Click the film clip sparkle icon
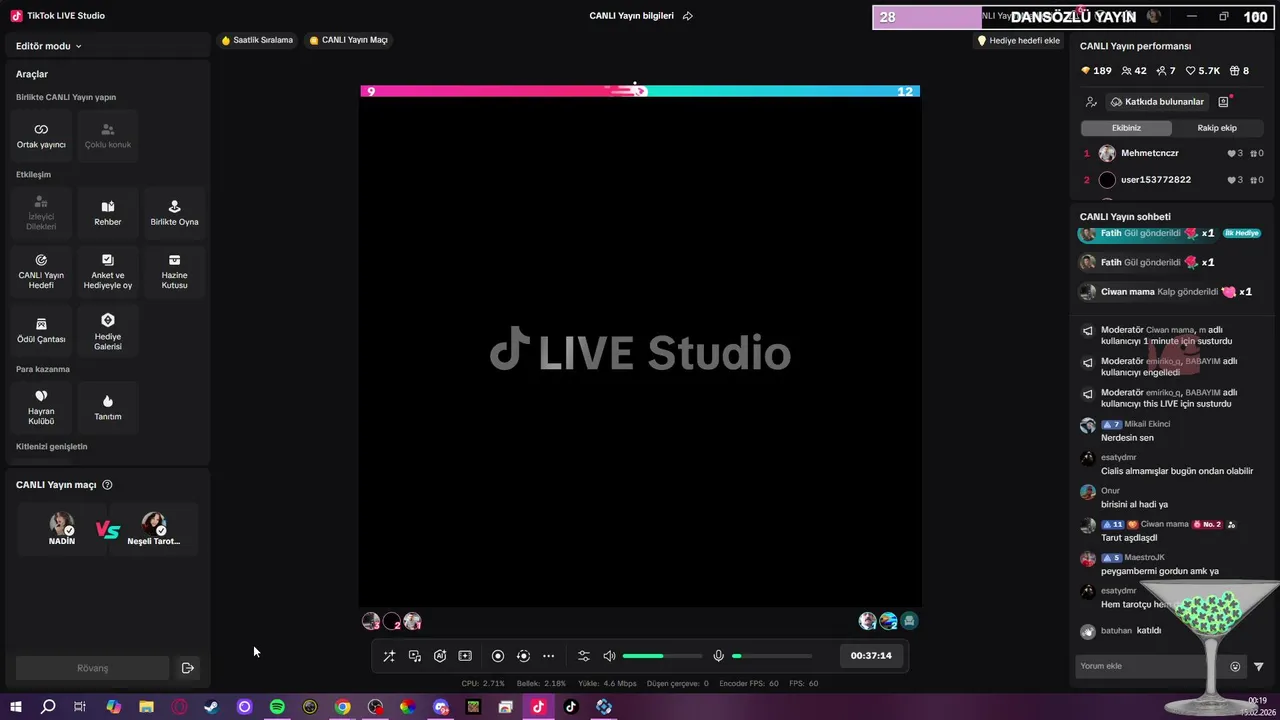The width and height of the screenshot is (1280, 720). point(465,656)
